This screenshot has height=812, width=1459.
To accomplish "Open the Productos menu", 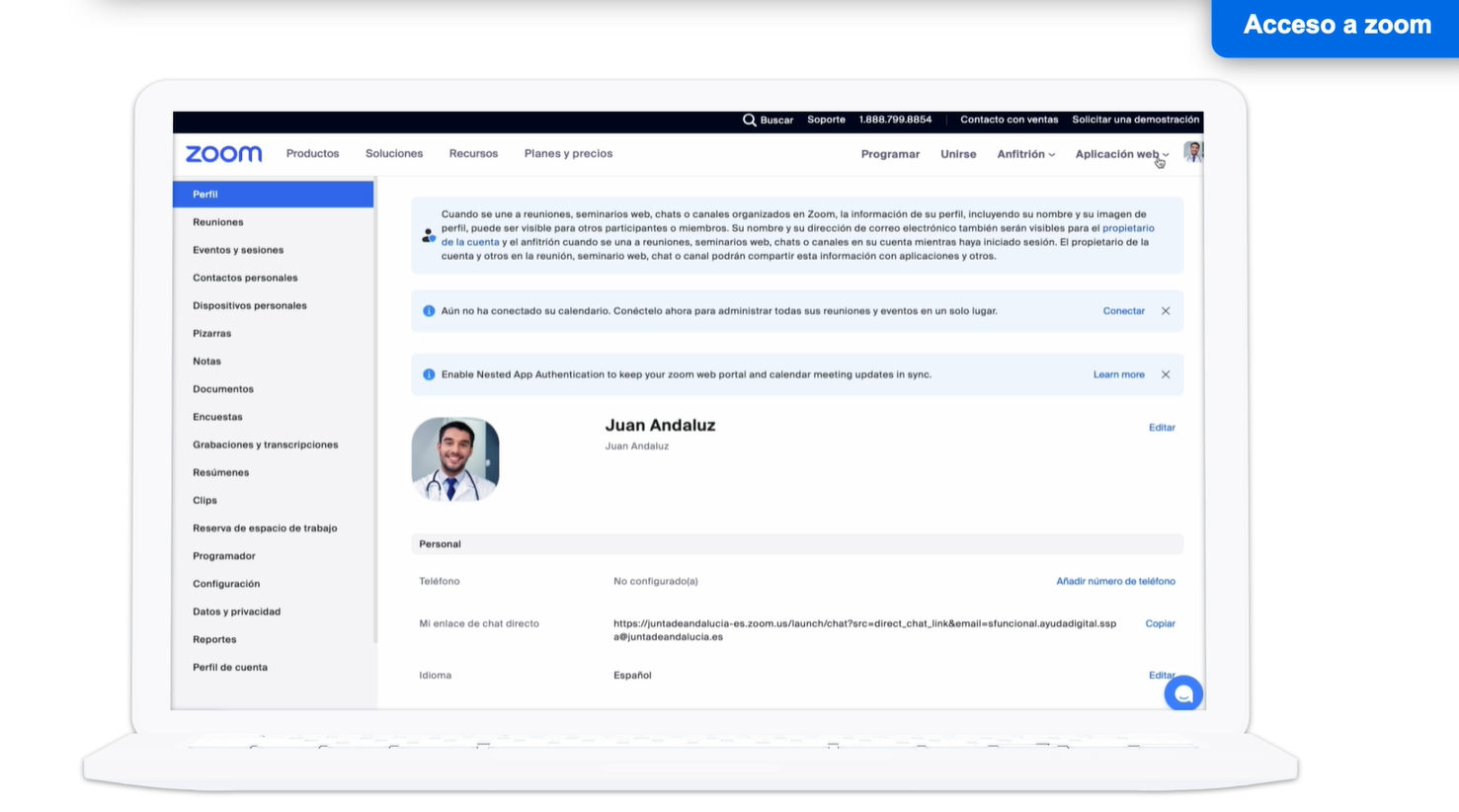I will pyautogui.click(x=312, y=154).
